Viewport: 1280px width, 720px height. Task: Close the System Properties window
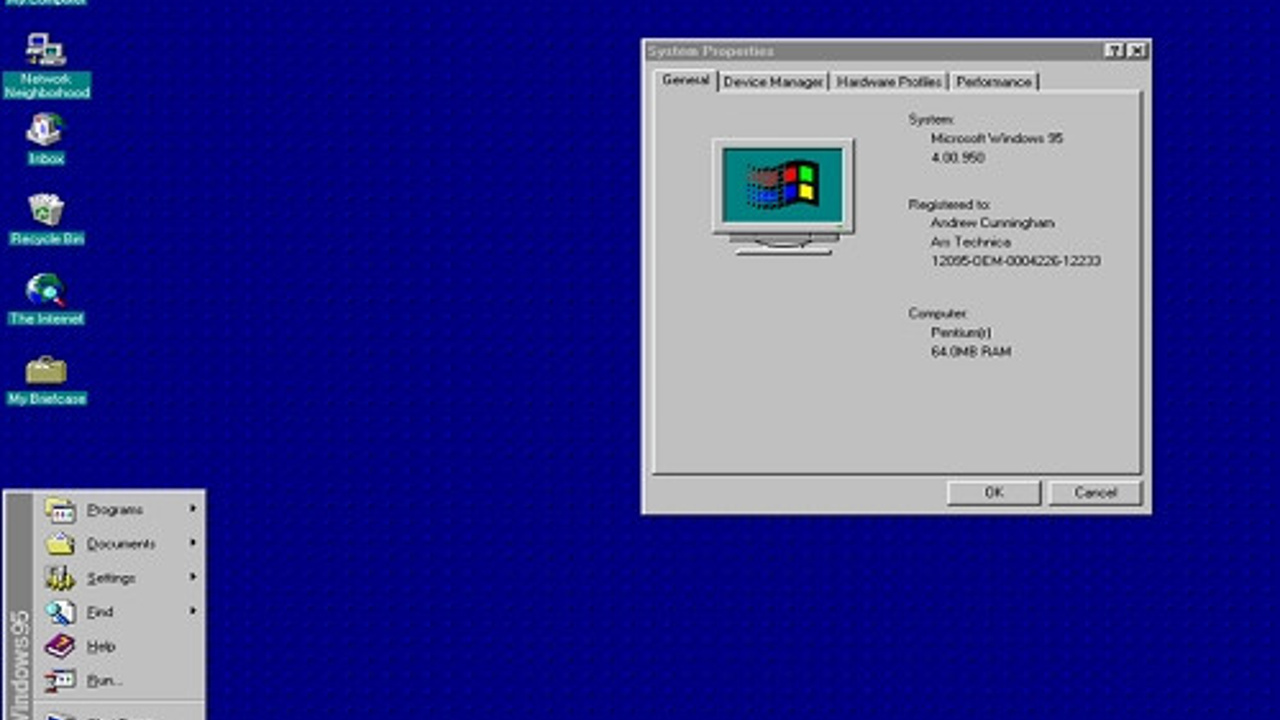(1137, 51)
